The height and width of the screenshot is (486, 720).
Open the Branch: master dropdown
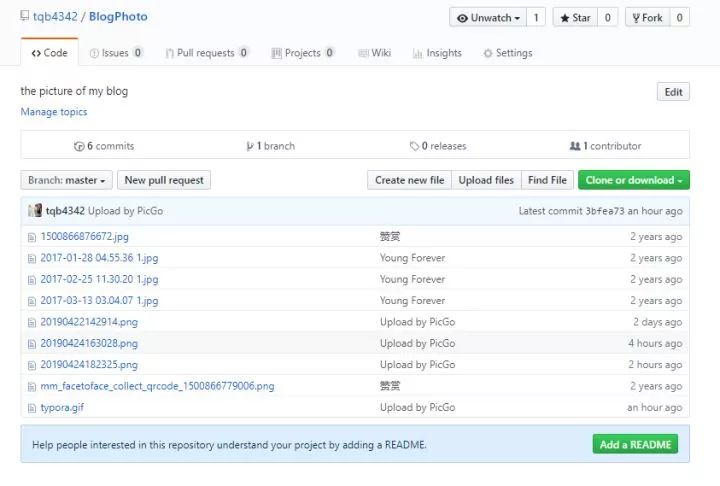(x=67, y=180)
